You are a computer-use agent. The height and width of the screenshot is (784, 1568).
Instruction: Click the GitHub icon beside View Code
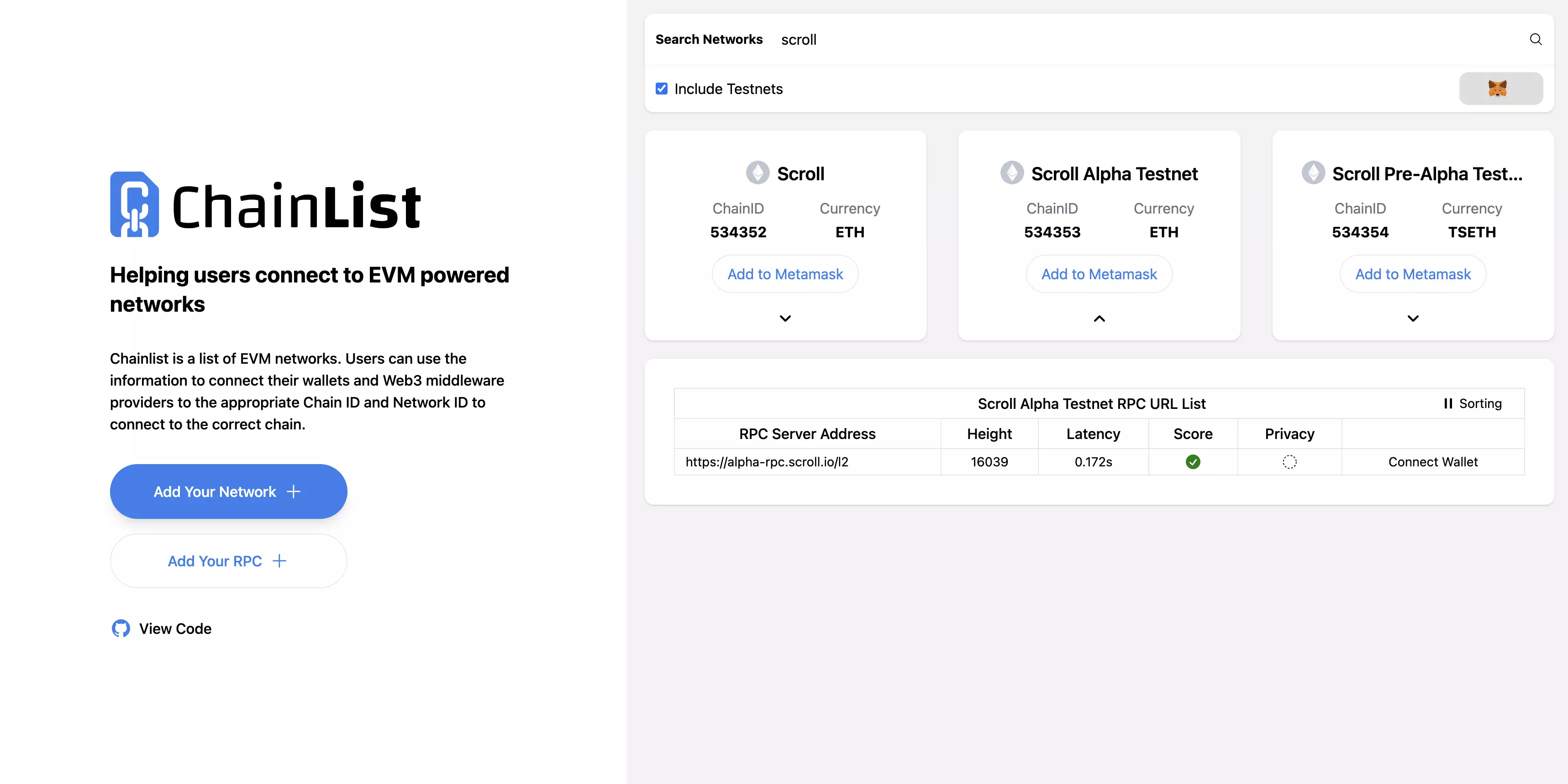tap(121, 628)
